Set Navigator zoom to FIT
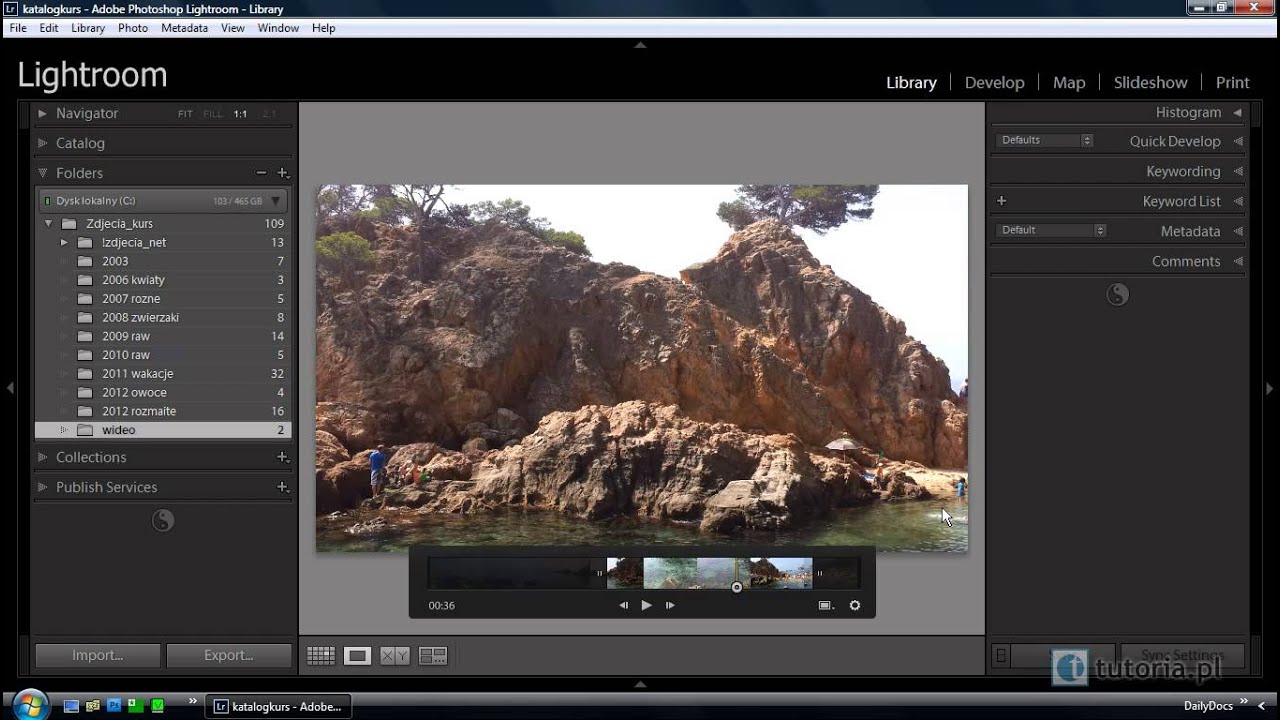Image resolution: width=1280 pixels, height=720 pixels. 185,114
